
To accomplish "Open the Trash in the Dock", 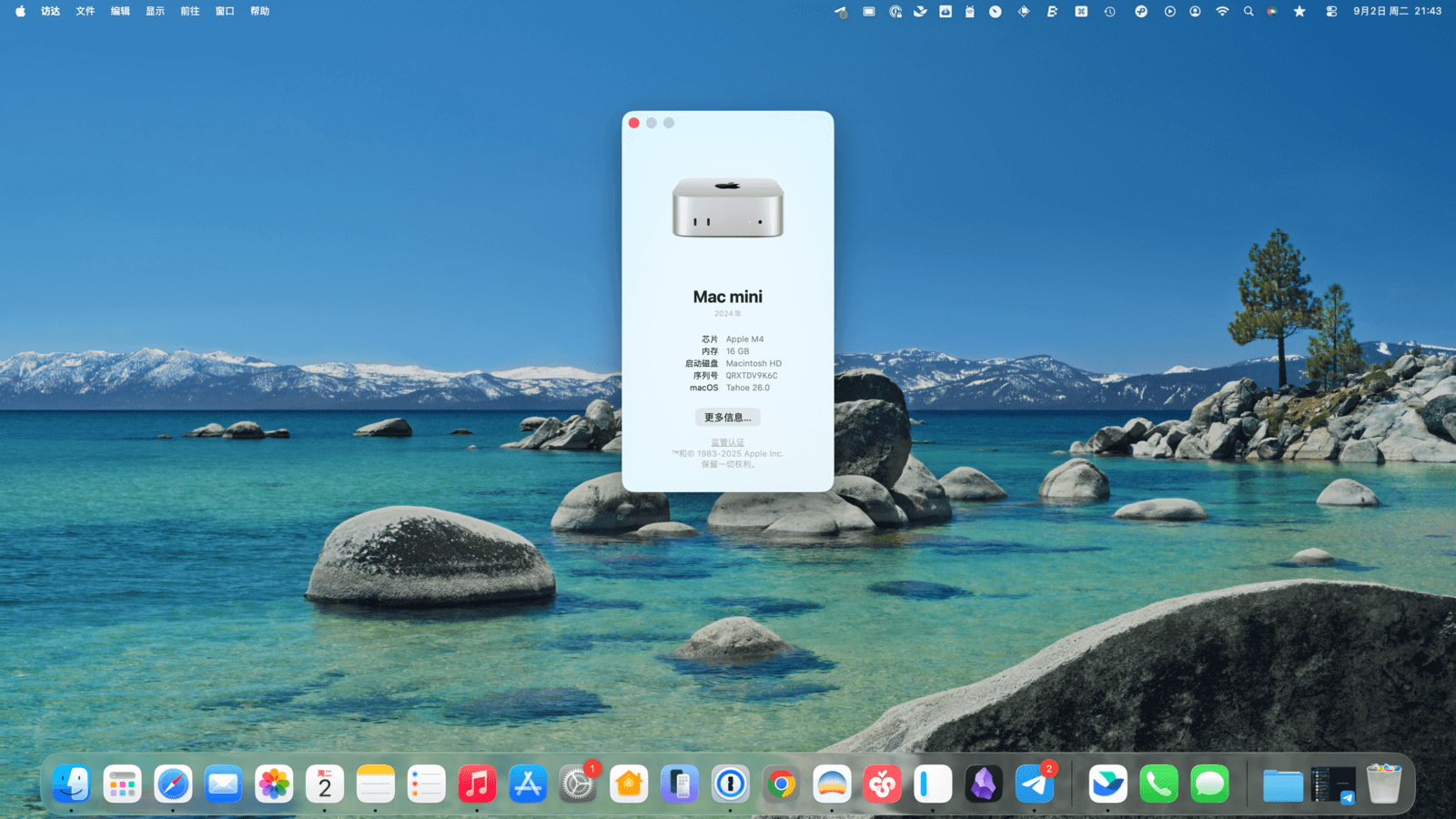I will click(1383, 784).
